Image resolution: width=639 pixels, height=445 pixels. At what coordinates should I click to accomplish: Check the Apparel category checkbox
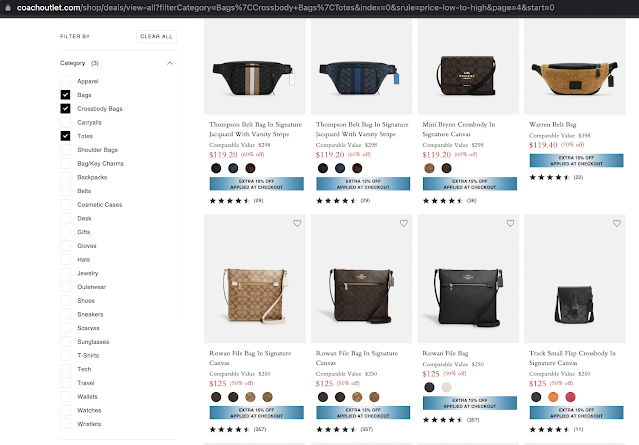pyautogui.click(x=65, y=81)
